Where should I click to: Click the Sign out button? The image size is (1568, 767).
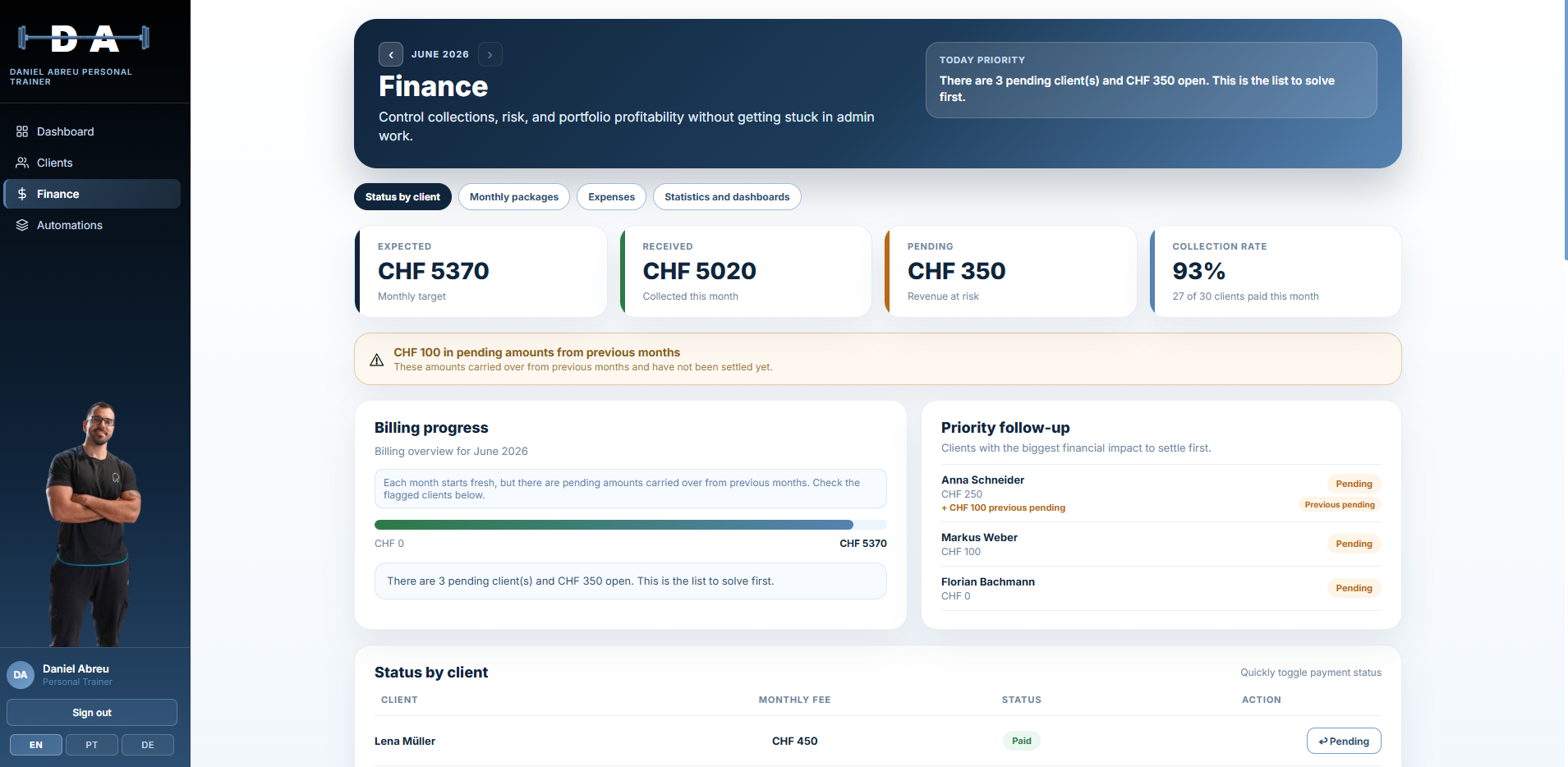click(x=92, y=713)
